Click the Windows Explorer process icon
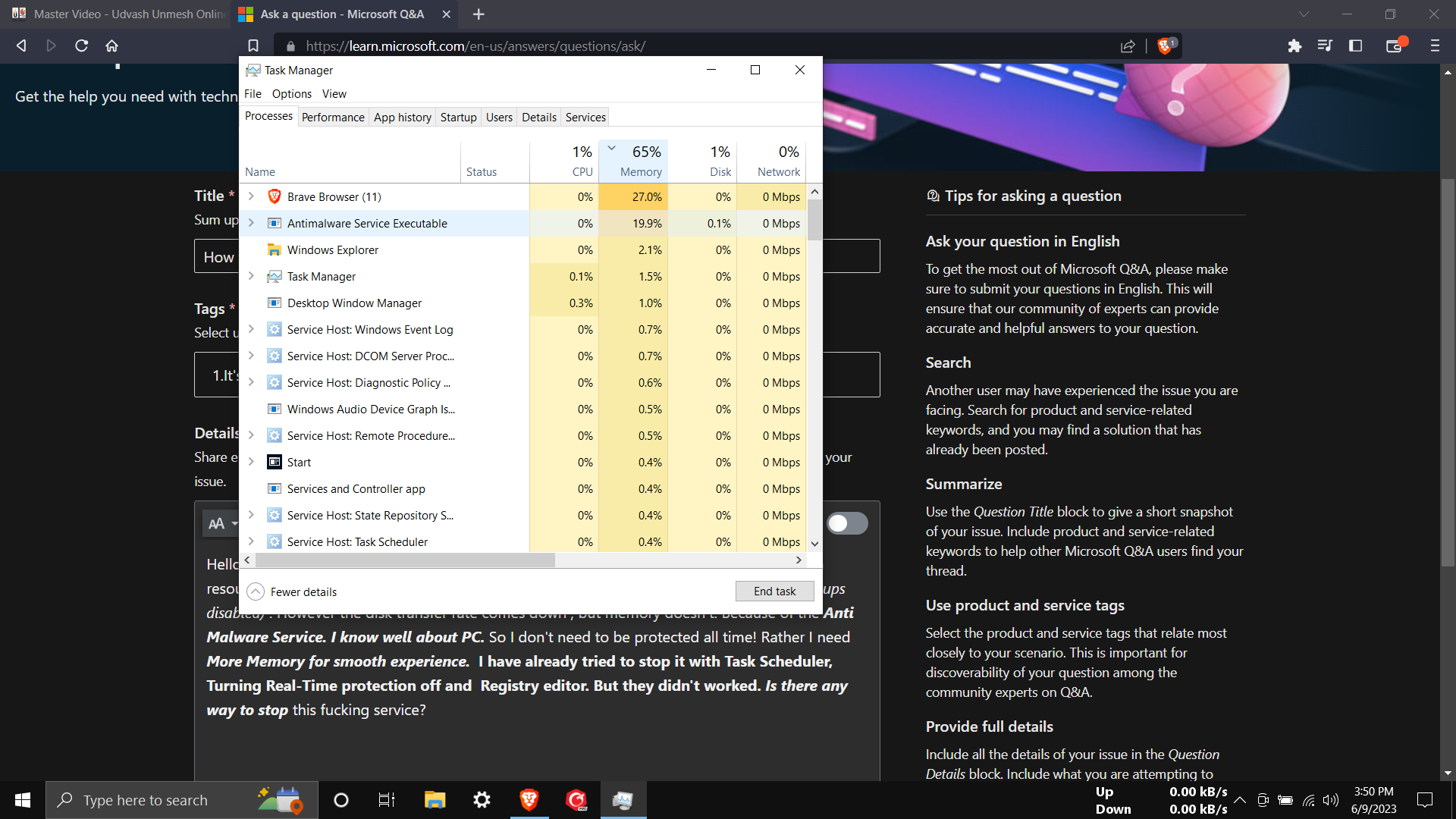This screenshot has height=819, width=1456. click(x=275, y=249)
